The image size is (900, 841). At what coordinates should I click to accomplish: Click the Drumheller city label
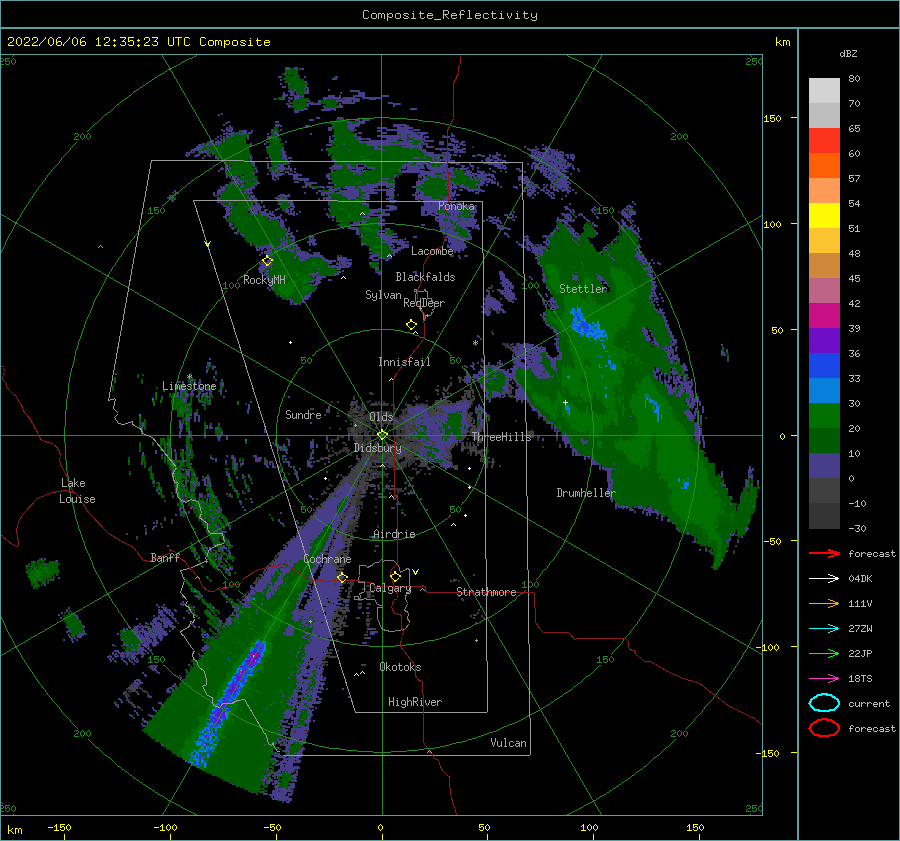click(x=586, y=493)
